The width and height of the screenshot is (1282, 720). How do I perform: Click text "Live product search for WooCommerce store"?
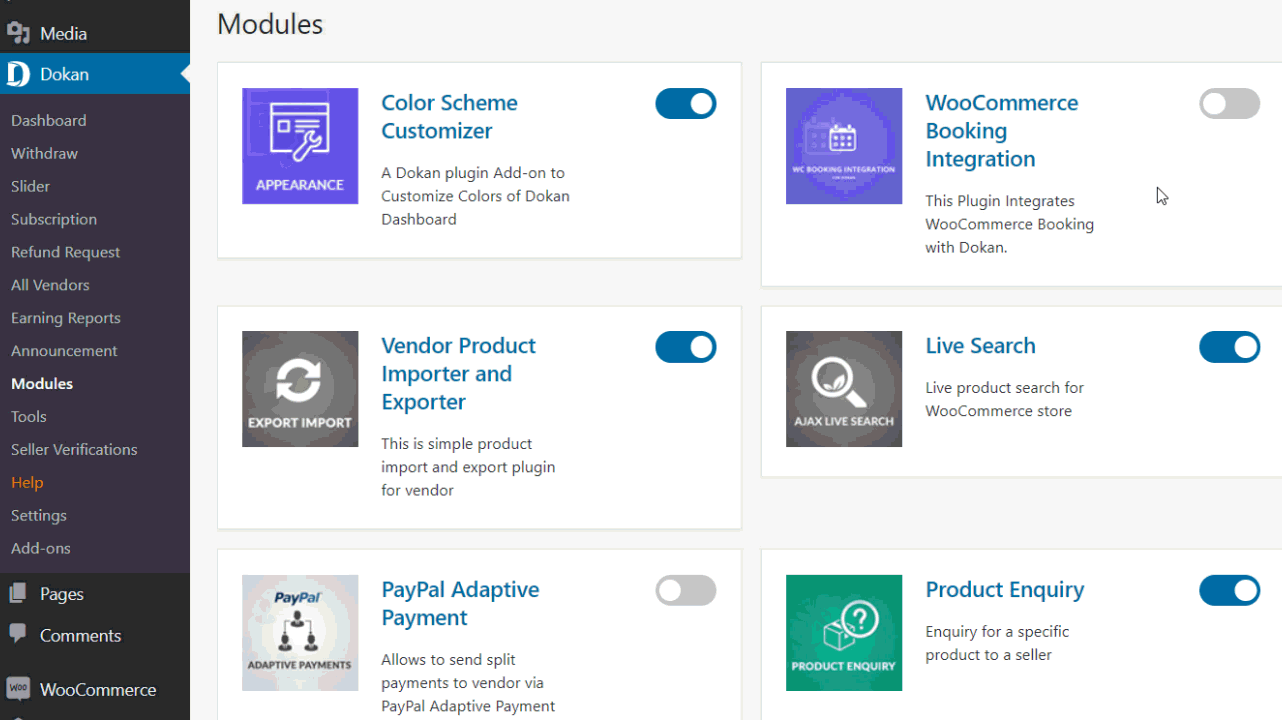(1004, 399)
